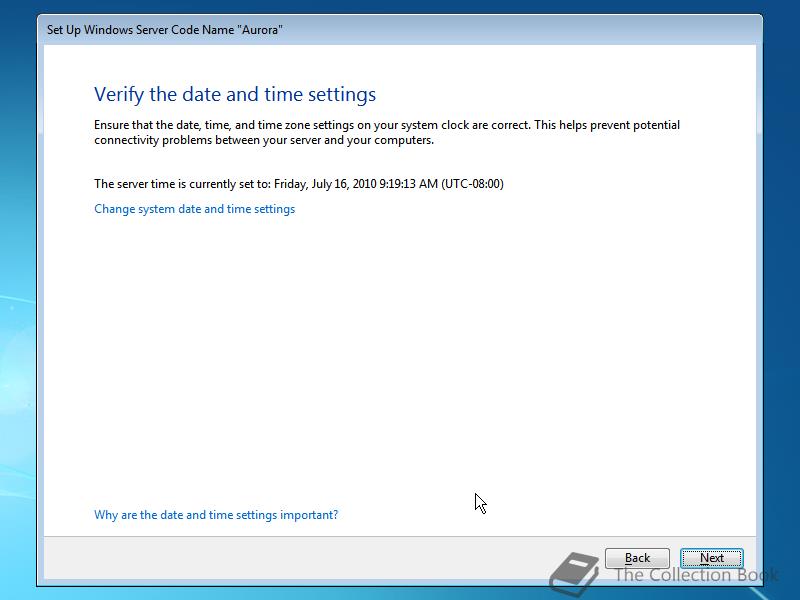
Task: Click the 'Verify the date and time settings' heading
Action: pos(235,94)
